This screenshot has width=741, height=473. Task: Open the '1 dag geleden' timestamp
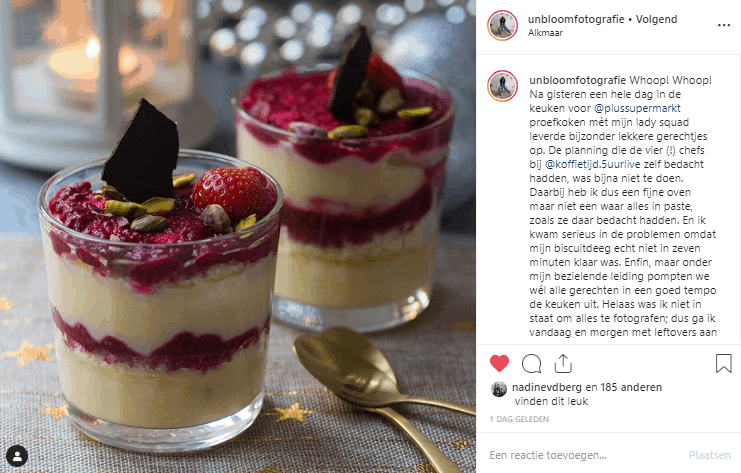point(519,419)
